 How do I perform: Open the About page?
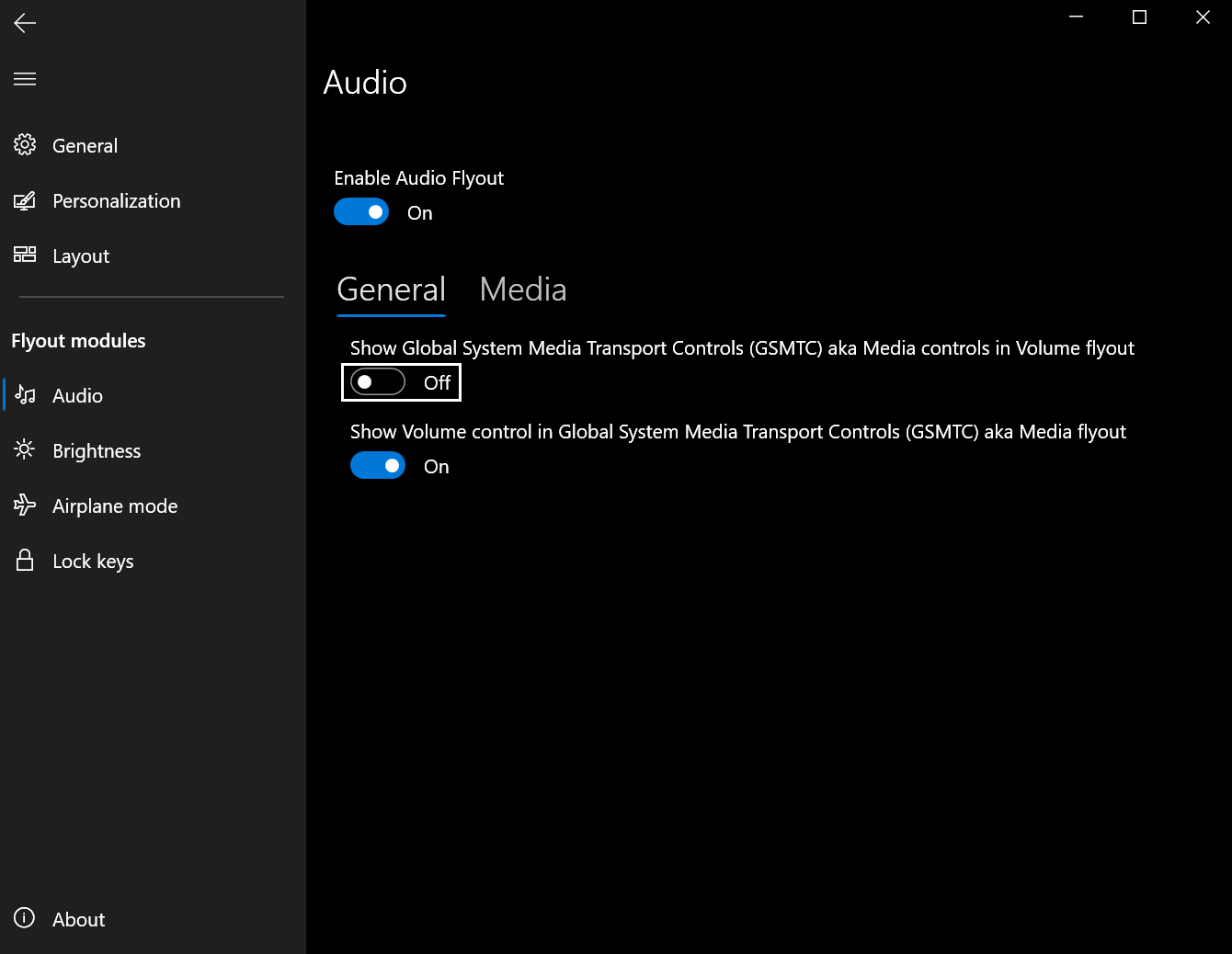pos(78,919)
